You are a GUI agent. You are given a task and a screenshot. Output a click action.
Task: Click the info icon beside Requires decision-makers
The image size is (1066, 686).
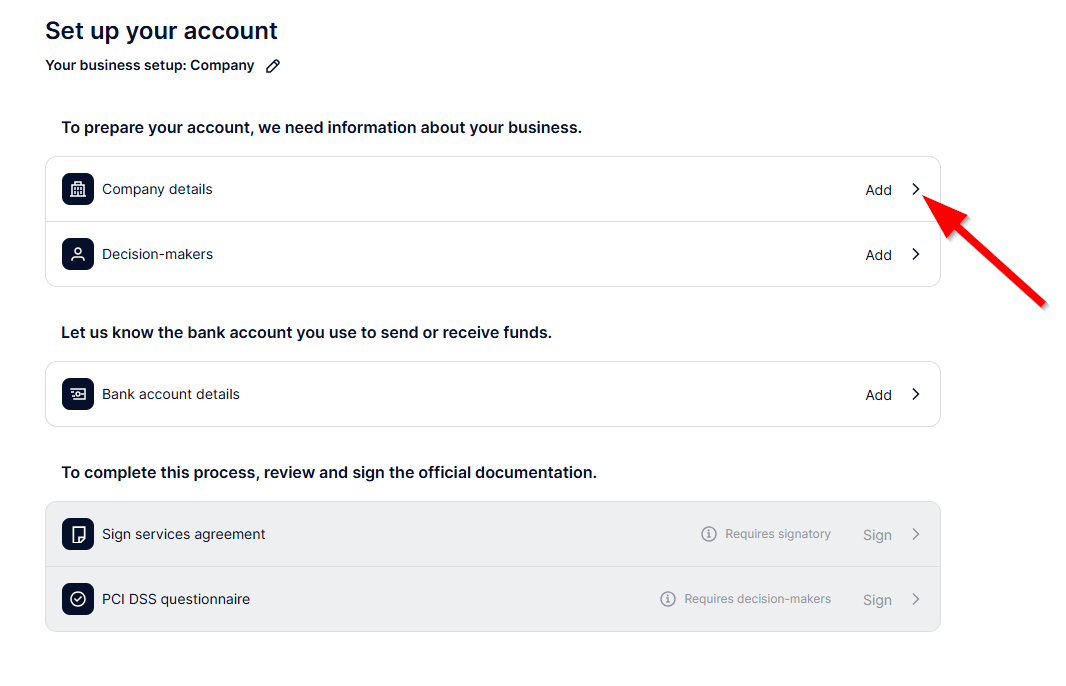coord(668,599)
